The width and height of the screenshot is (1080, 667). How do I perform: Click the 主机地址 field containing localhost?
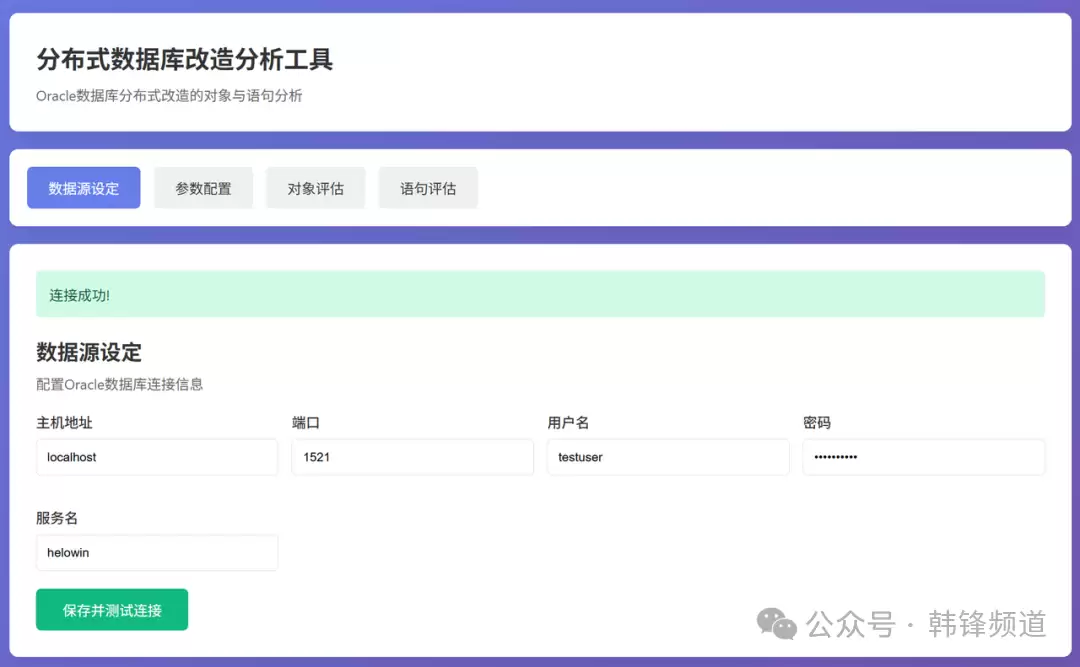click(157, 457)
